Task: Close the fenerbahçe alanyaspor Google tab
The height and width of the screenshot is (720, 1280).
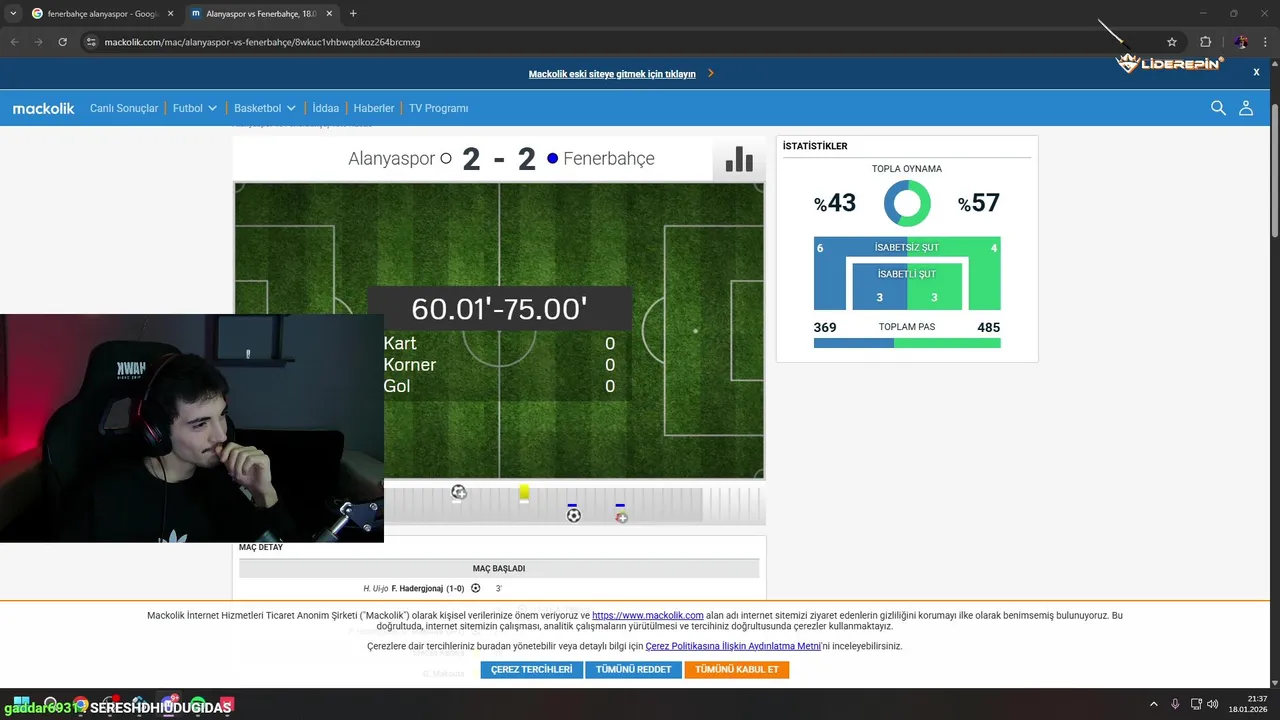Action: pos(170,14)
